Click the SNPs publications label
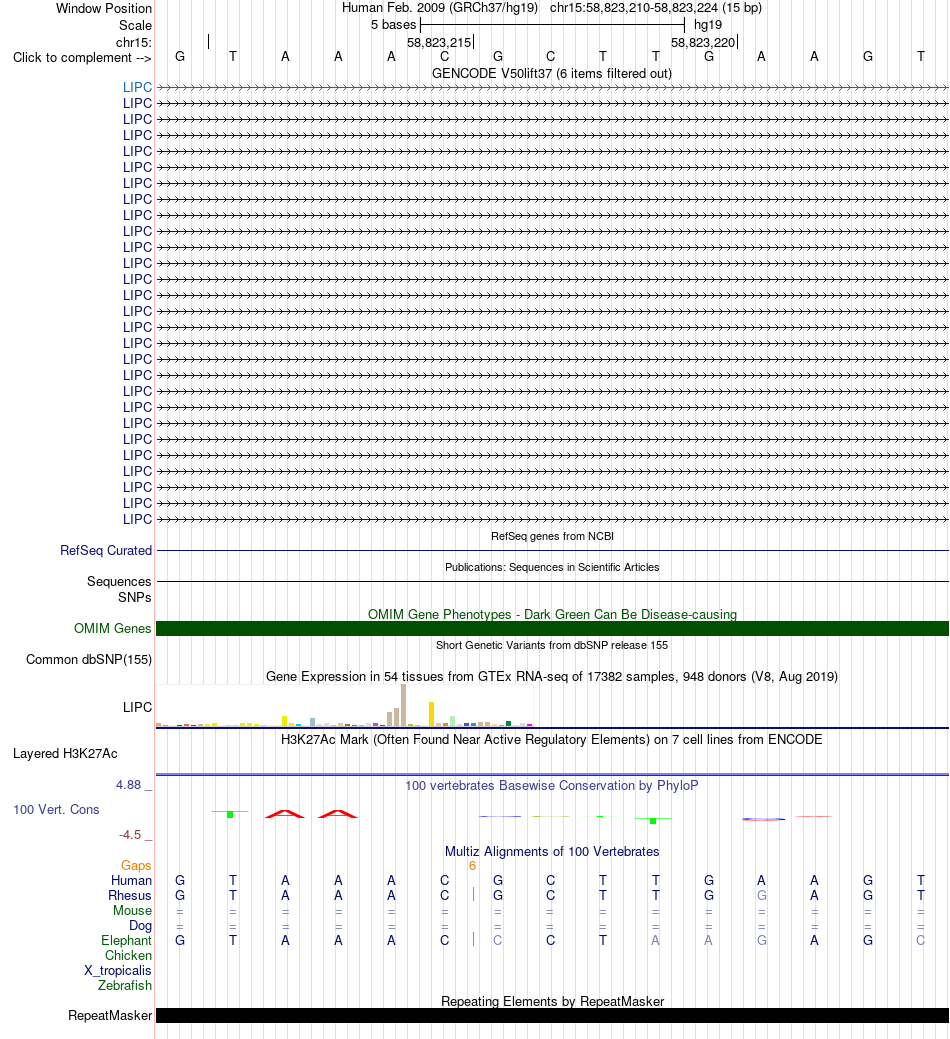 tap(134, 598)
